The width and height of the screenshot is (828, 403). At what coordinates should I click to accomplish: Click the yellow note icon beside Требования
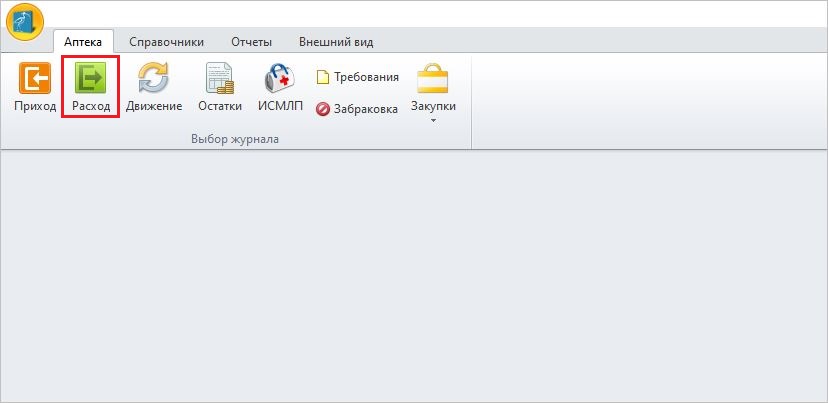point(323,77)
